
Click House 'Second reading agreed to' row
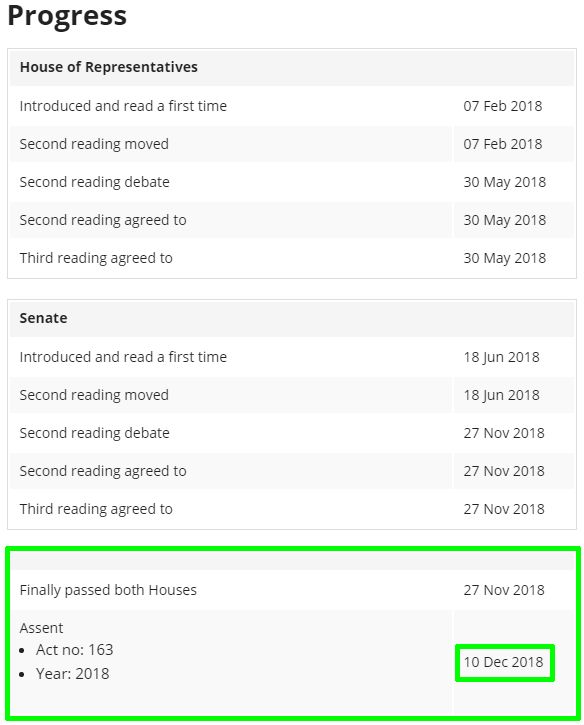pyautogui.click(x=292, y=220)
